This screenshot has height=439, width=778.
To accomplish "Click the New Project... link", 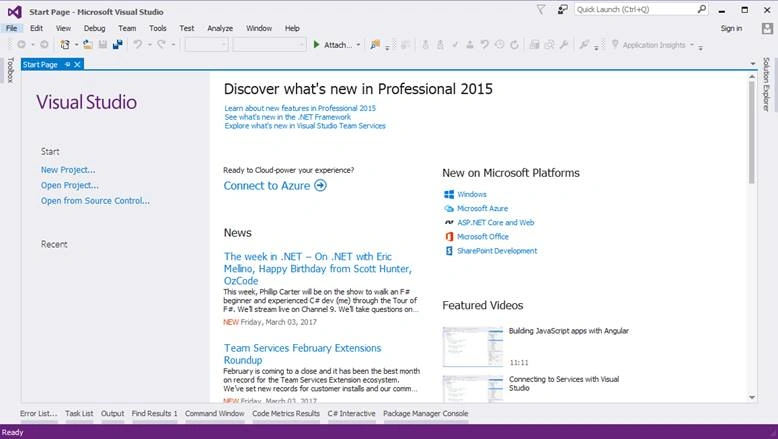I will coord(68,170).
